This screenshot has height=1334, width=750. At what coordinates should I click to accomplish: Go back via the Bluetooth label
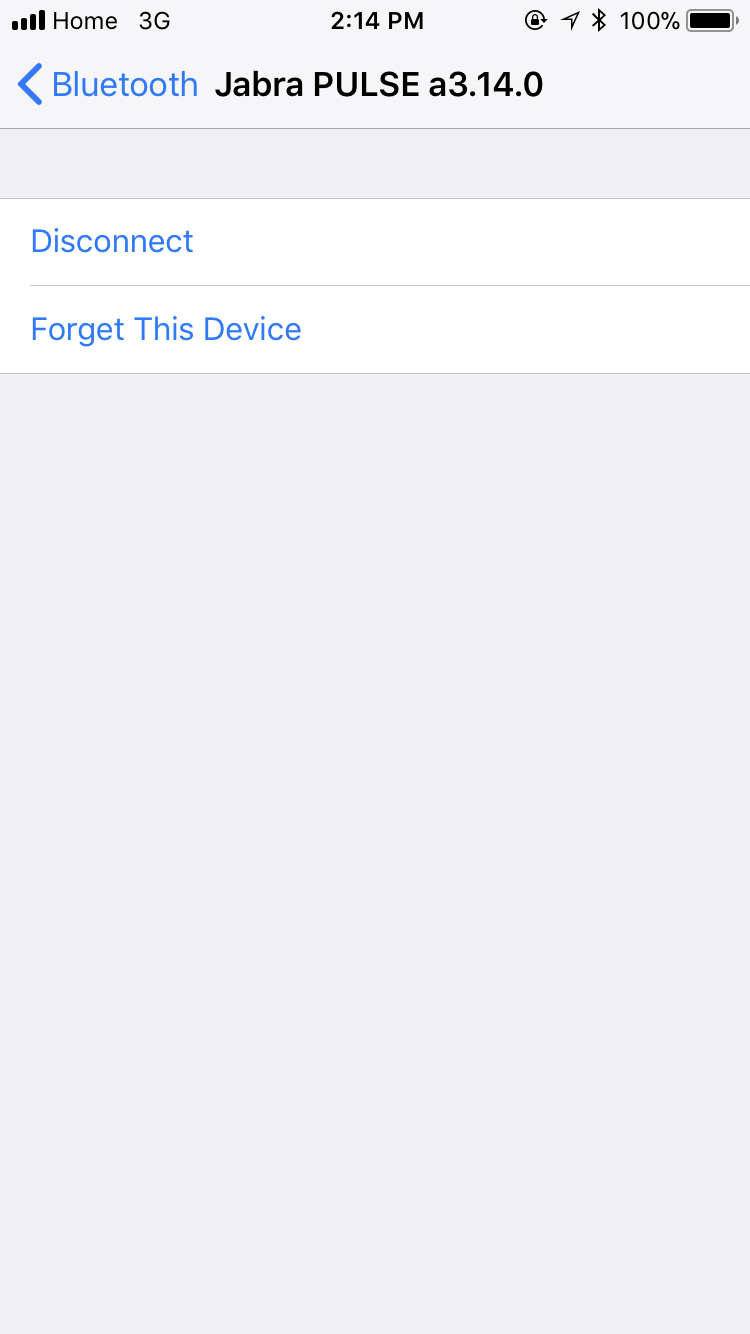(x=125, y=85)
